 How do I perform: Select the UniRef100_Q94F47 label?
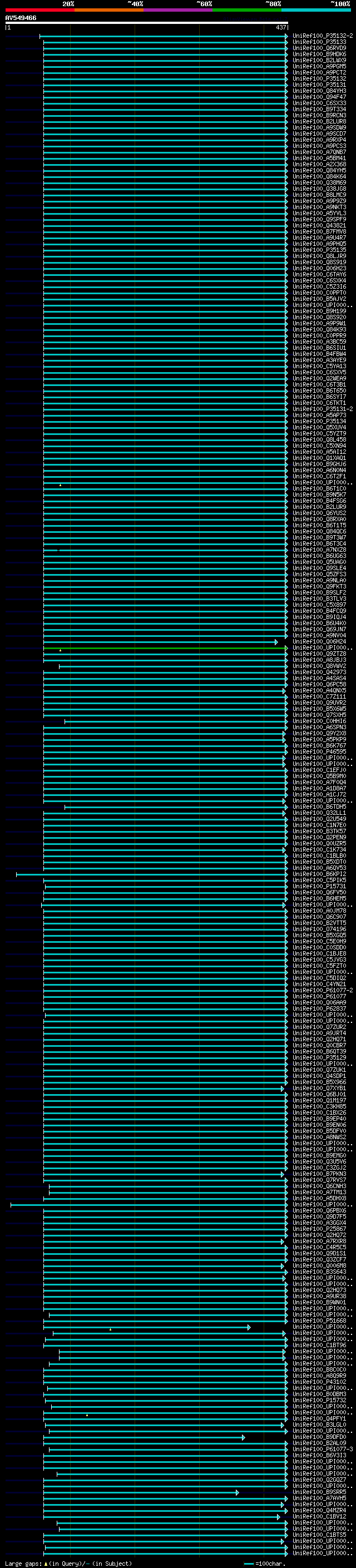319,97
